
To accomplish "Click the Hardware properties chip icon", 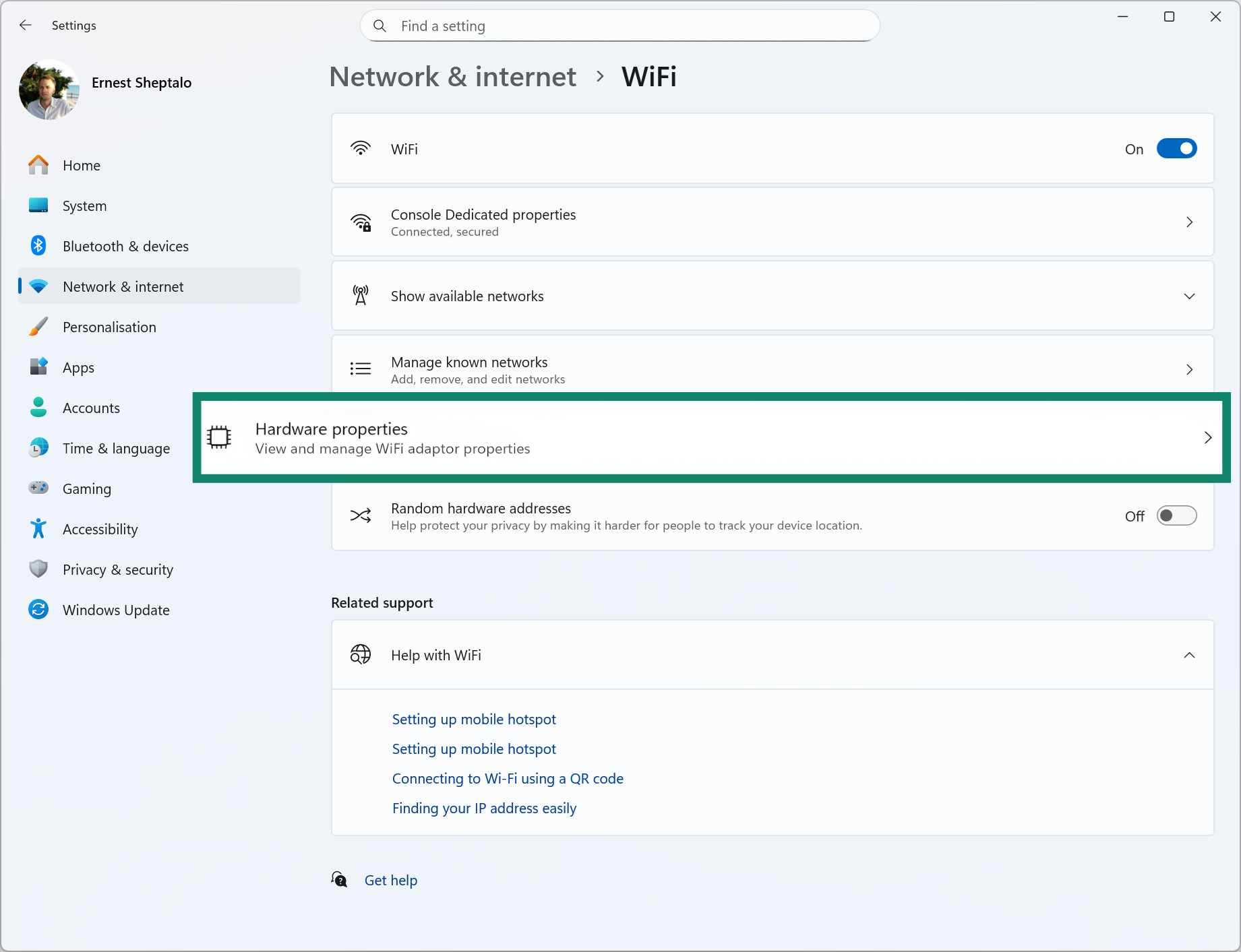I will [x=218, y=437].
